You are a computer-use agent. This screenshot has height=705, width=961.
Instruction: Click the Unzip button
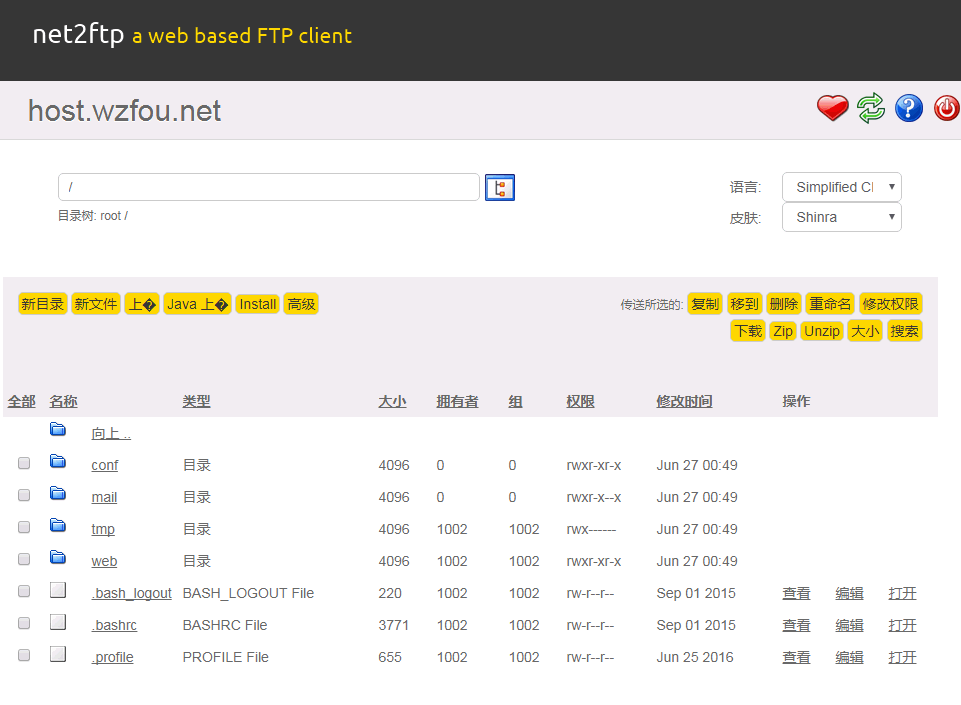tap(822, 331)
